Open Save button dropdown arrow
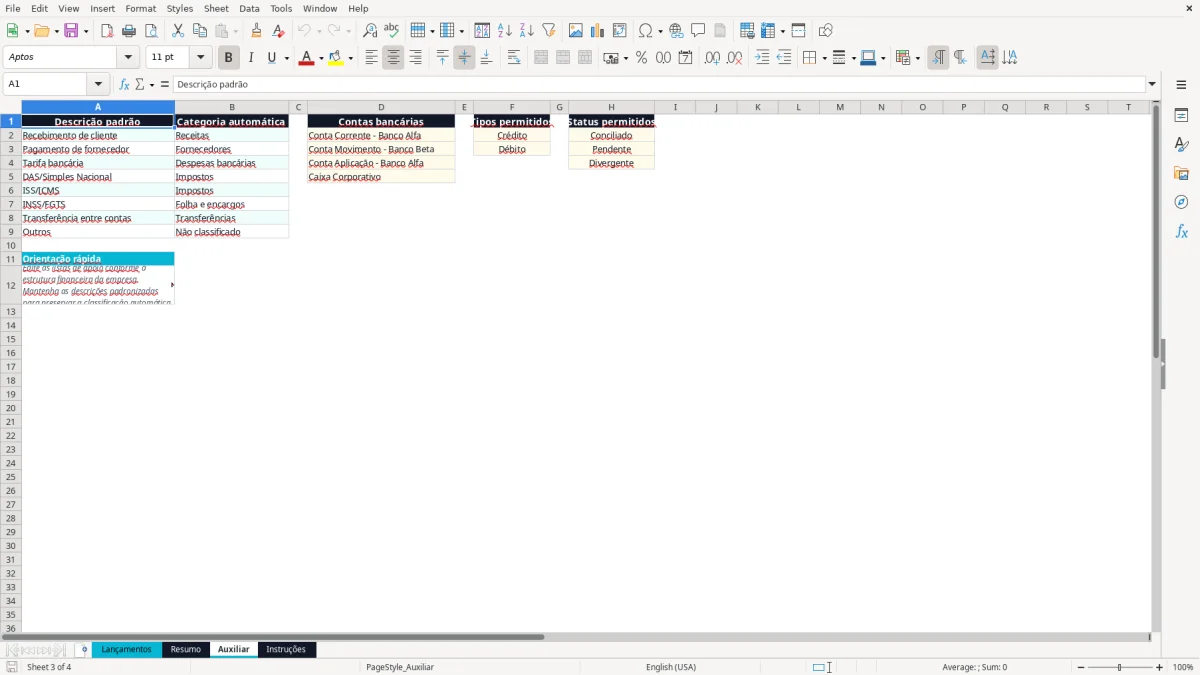The width and height of the screenshot is (1200, 675). pyautogui.click(x=85, y=31)
